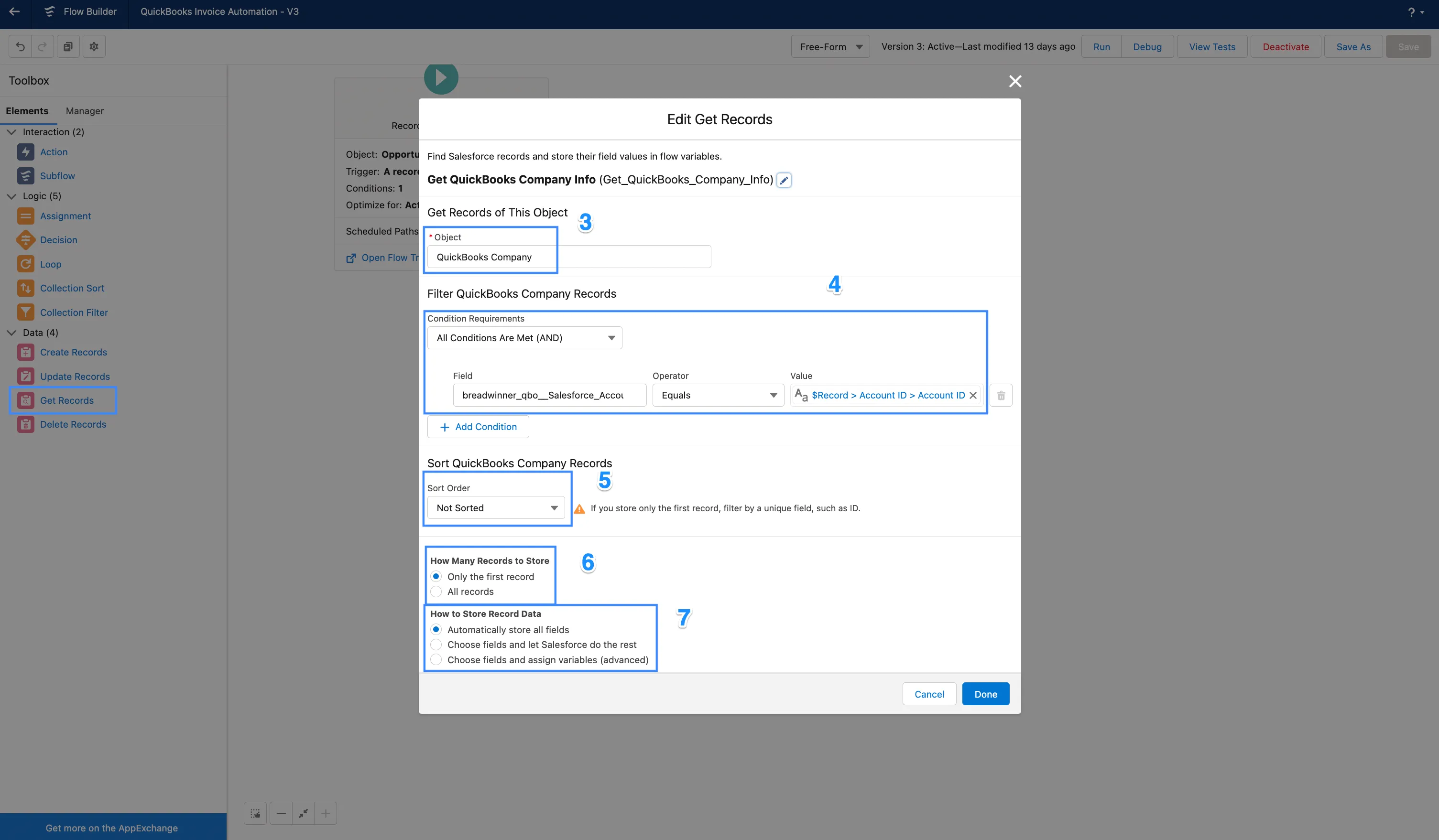Collapse the Interaction (2) section
Screen dimensions: 1439x840
point(11,132)
